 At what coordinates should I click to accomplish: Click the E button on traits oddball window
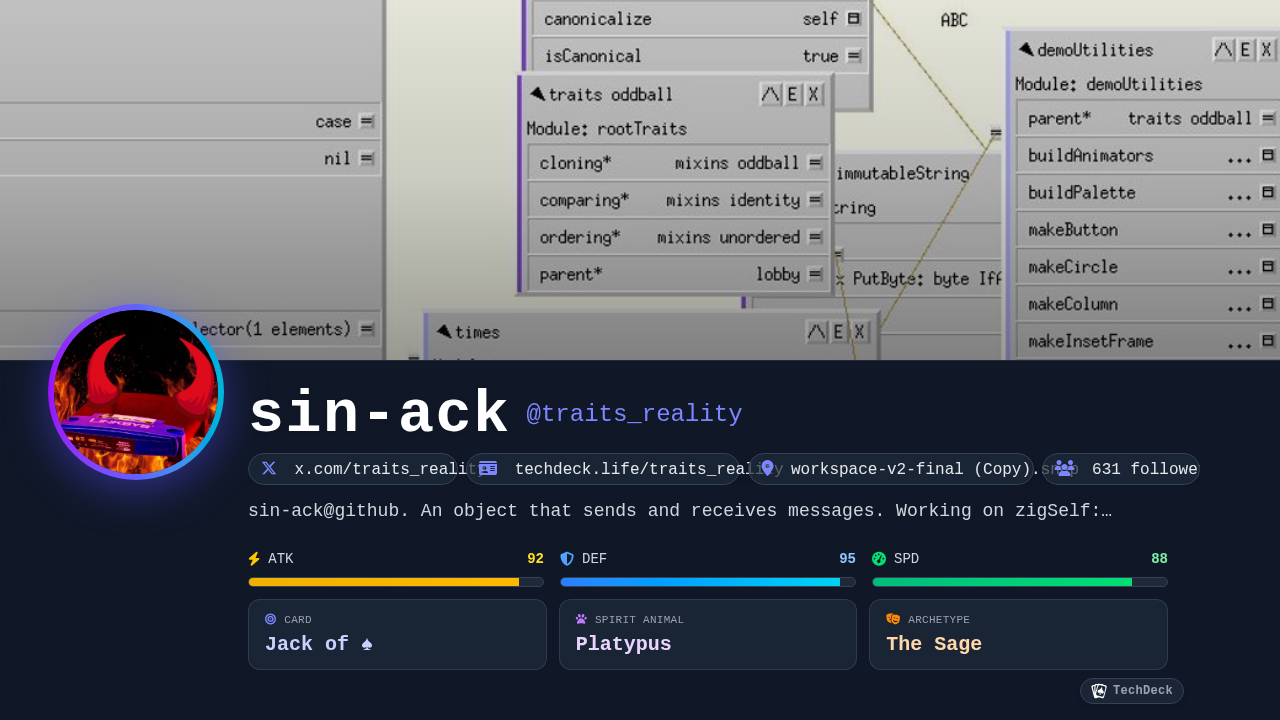pyautogui.click(x=792, y=94)
